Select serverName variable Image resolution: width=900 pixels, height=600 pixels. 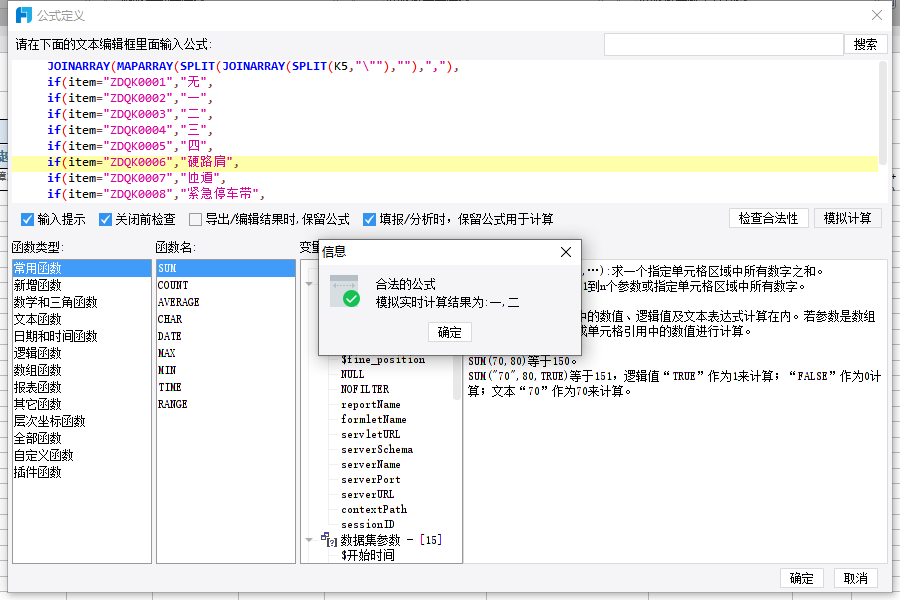(371, 464)
